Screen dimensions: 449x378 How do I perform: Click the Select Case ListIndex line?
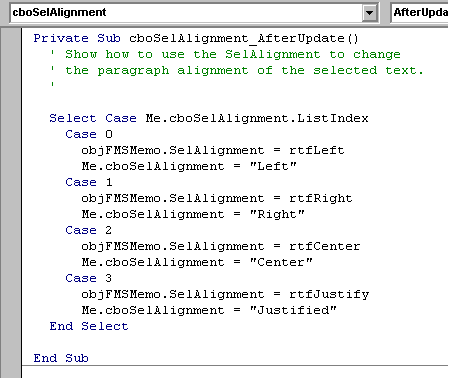click(x=209, y=118)
